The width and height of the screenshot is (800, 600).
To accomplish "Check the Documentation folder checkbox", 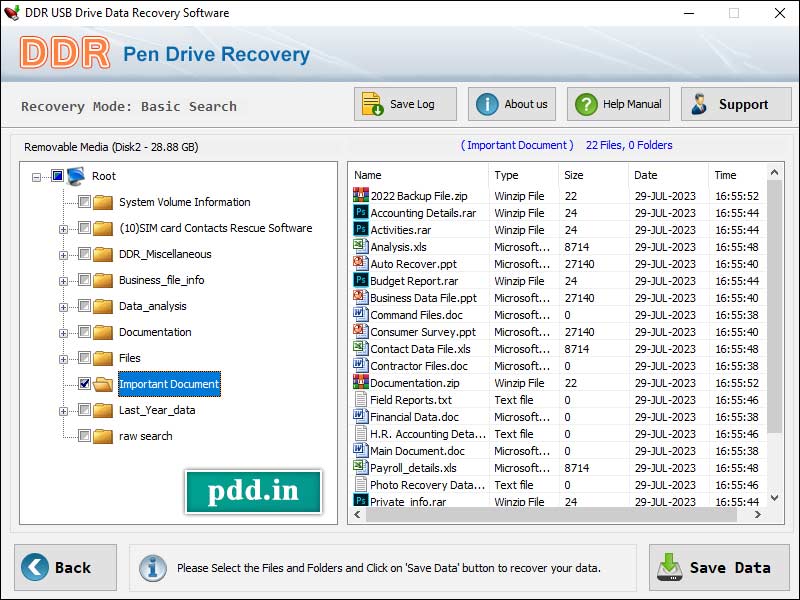I will [85, 331].
